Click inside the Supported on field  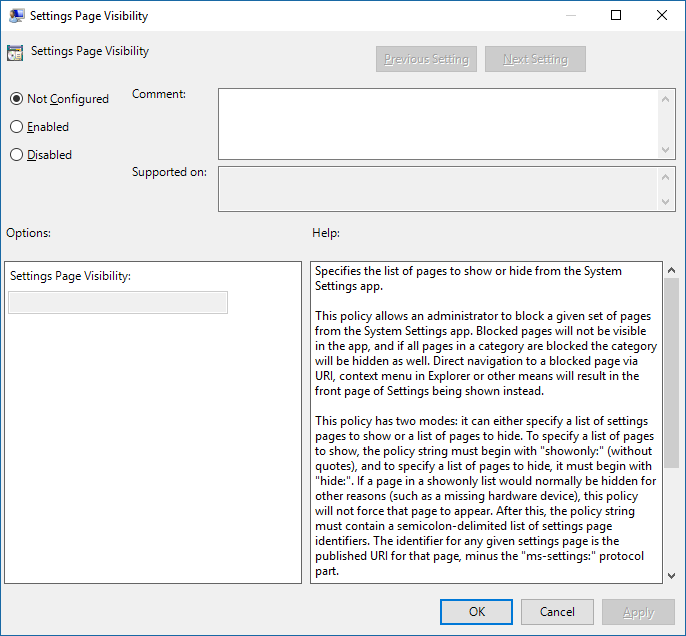point(438,190)
